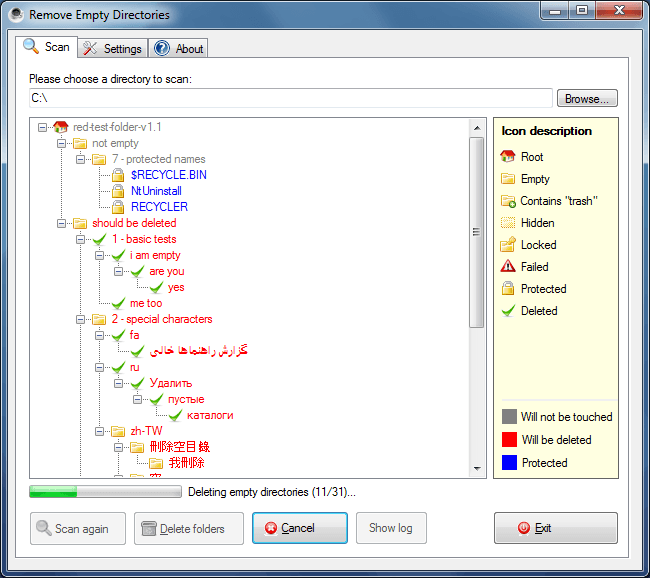Viewport: 650px width, 578px height.
Task: Collapse the 'not empty' tree node
Action: [x=61, y=143]
